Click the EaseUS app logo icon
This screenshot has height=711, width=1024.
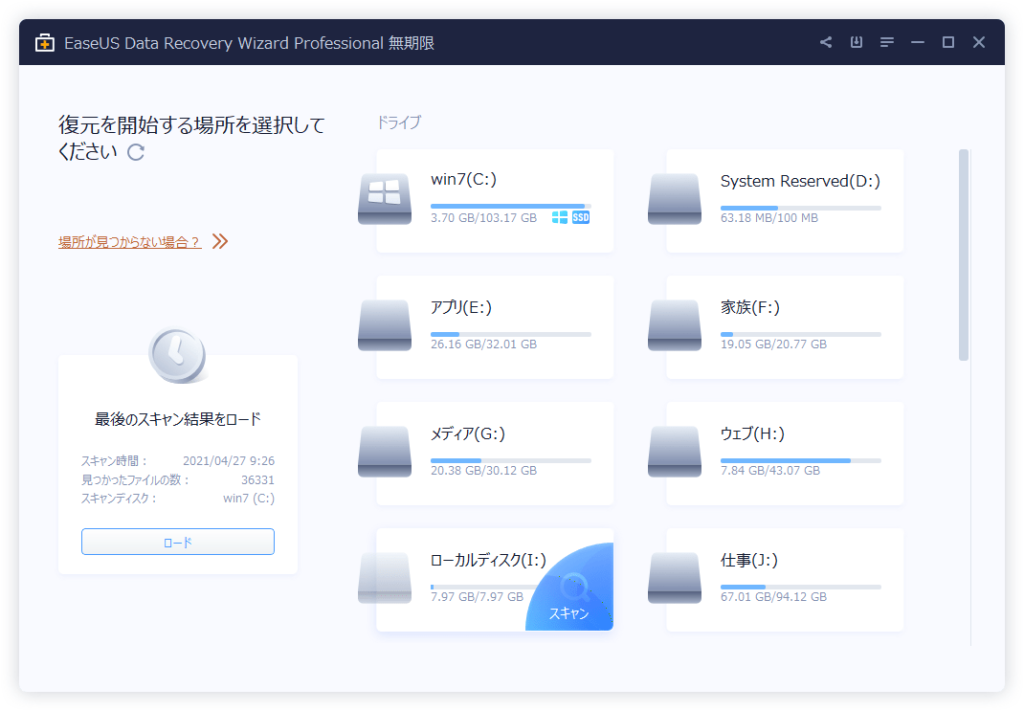44,43
